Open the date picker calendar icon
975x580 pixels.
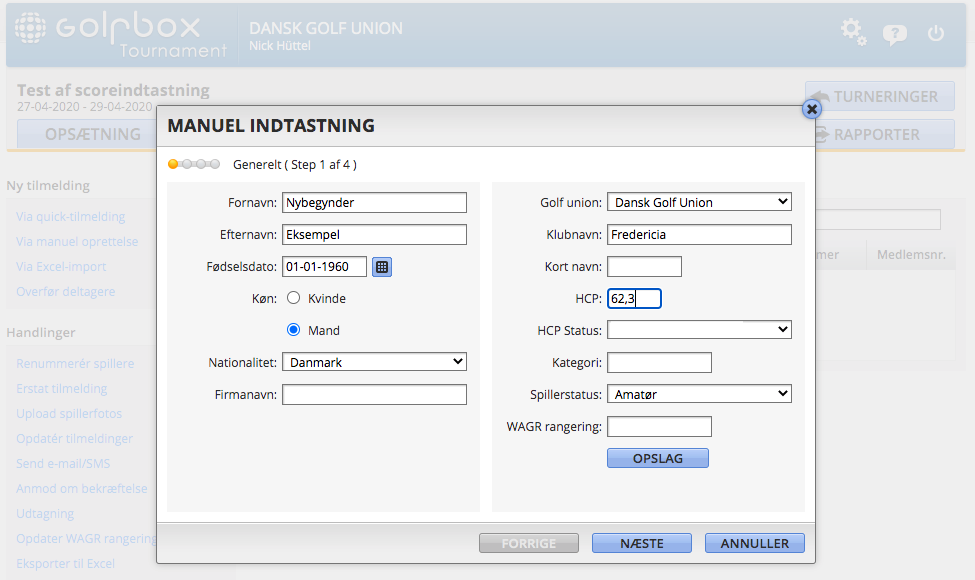point(382,267)
